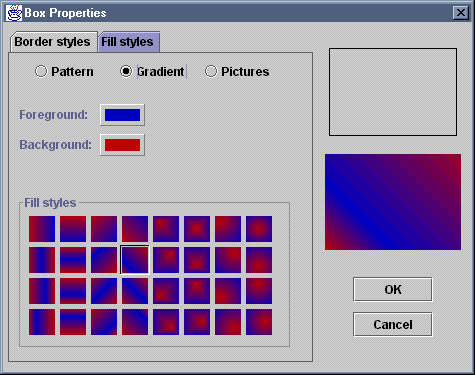The image size is (475, 375).
Task: Choose gradient swatch row 2 column 8
Action: 259,260
